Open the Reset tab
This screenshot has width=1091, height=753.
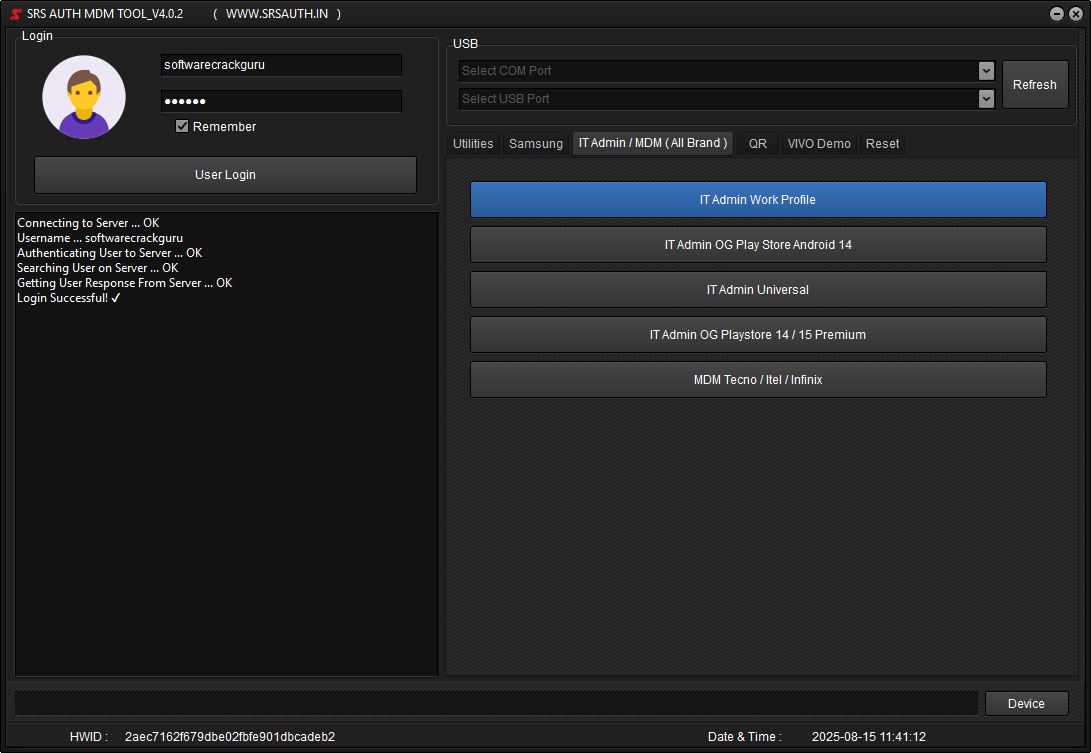coord(882,143)
